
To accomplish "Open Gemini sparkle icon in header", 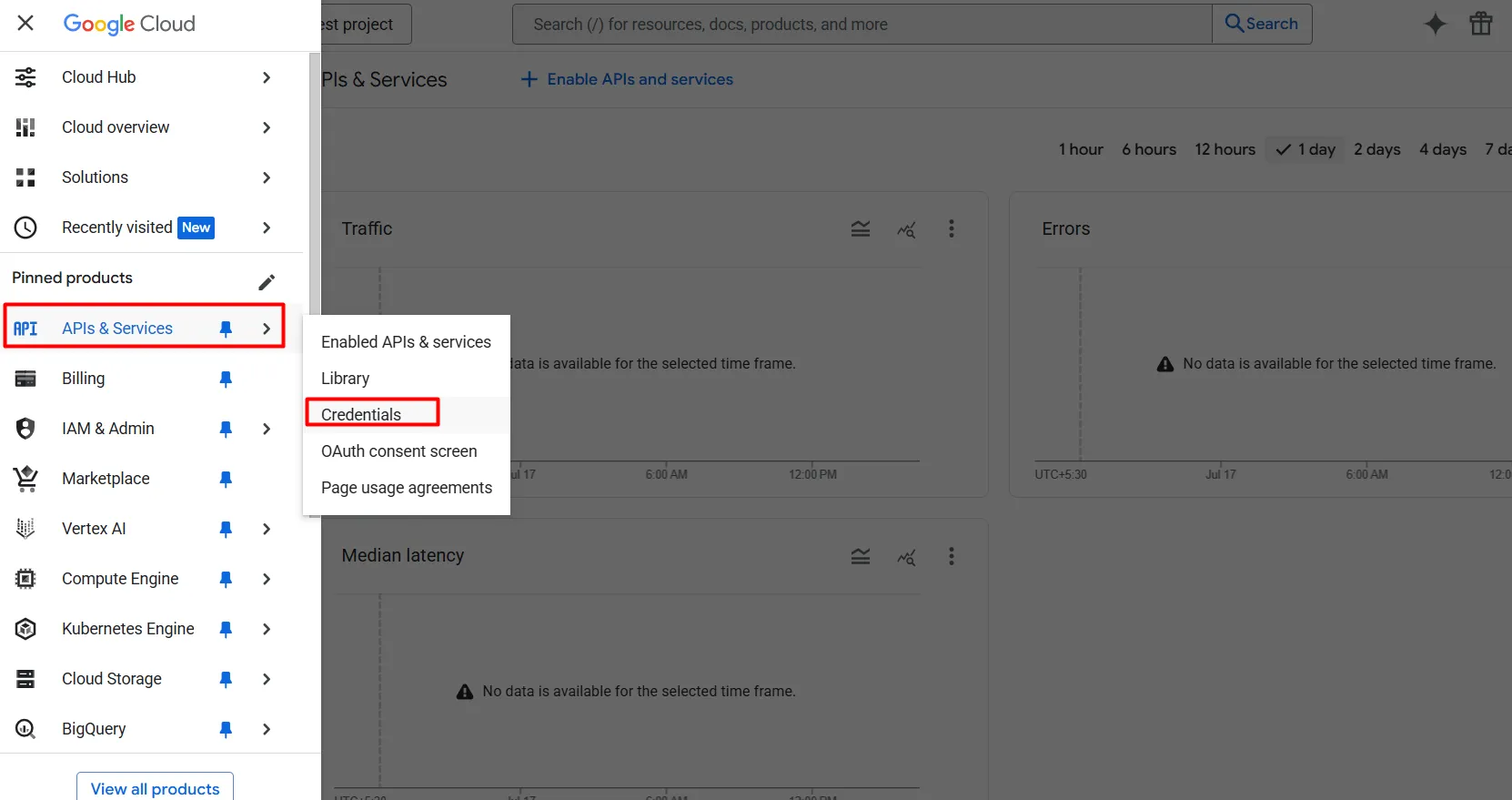I will point(1435,24).
